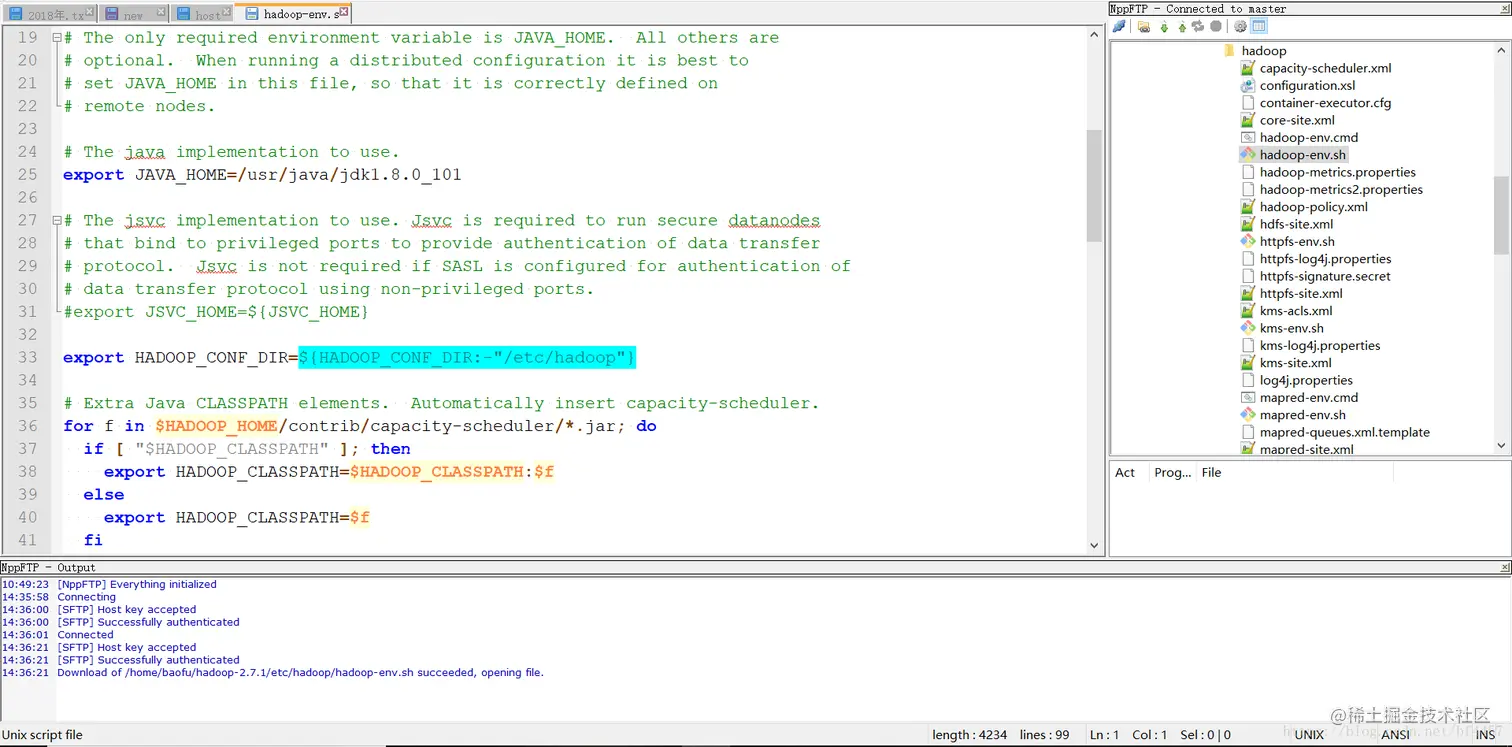The width and height of the screenshot is (1512, 747).
Task: Click editor scrollbar down arrow
Action: tap(1094, 546)
